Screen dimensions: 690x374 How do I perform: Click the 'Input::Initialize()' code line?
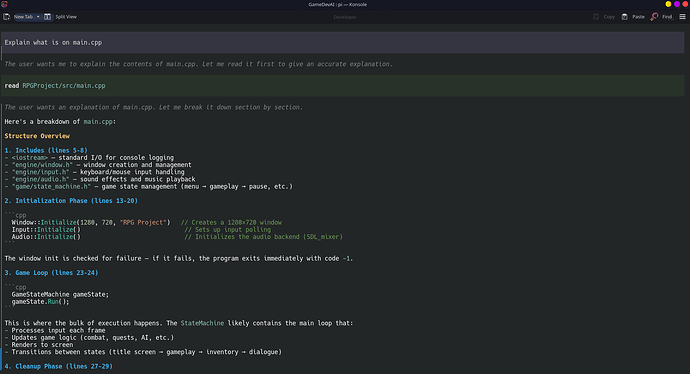[46, 230]
